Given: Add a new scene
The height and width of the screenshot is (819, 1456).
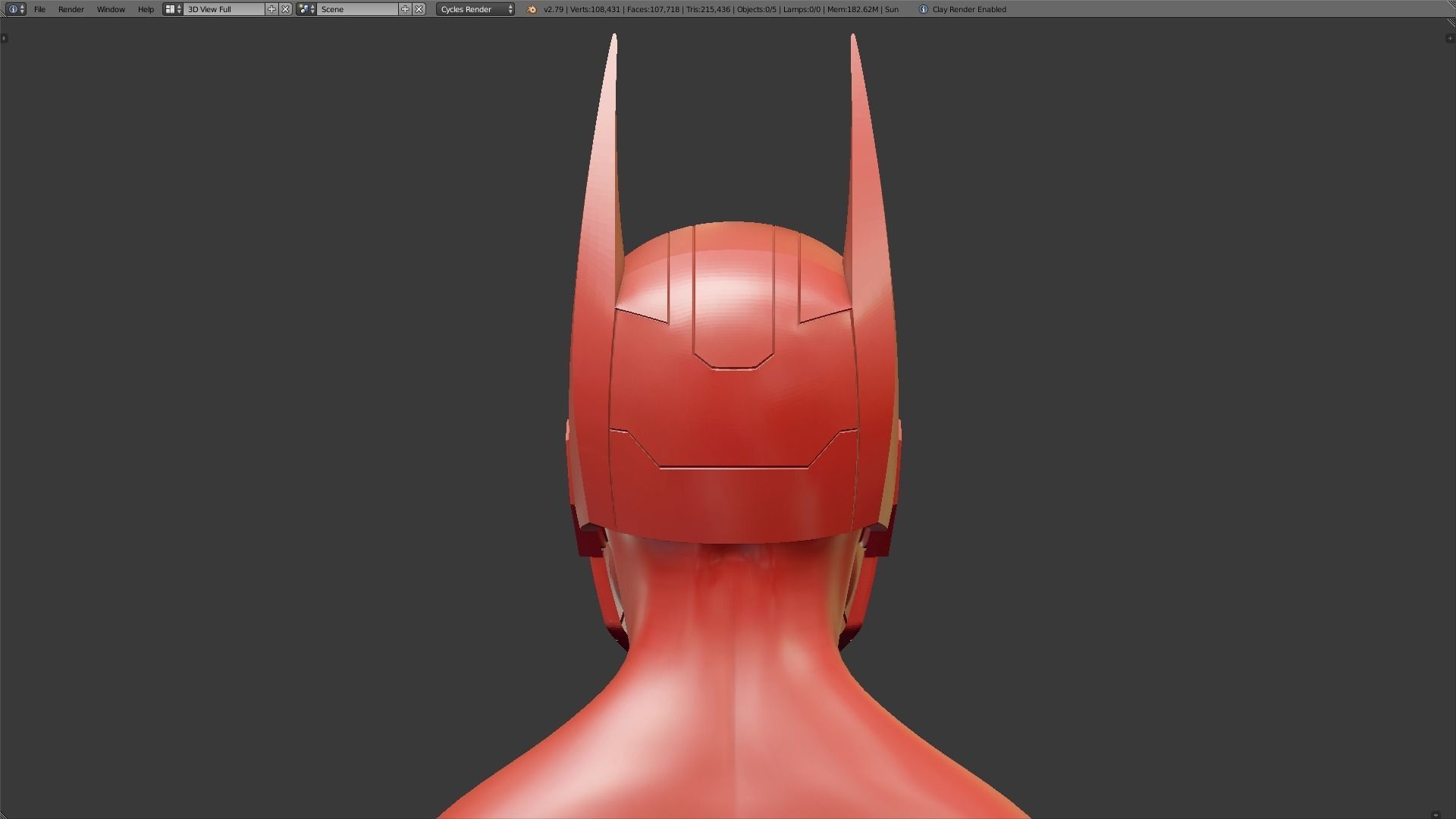Looking at the screenshot, I should click(405, 9).
